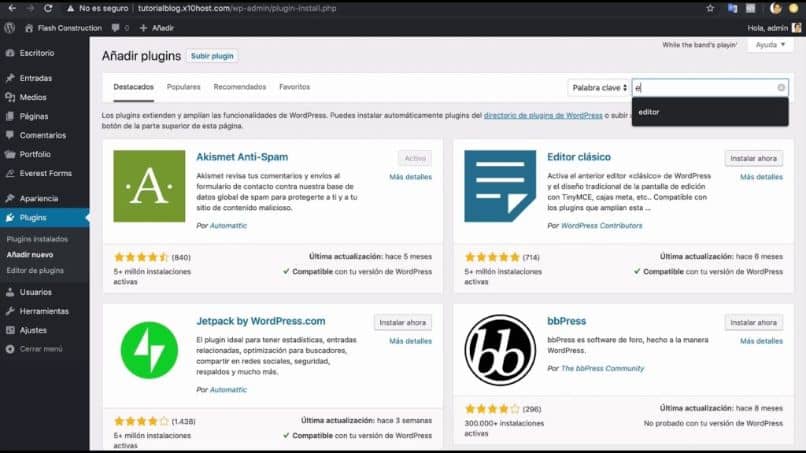Open Plugins instalados submenu item
806x453 pixels.
coord(37,239)
